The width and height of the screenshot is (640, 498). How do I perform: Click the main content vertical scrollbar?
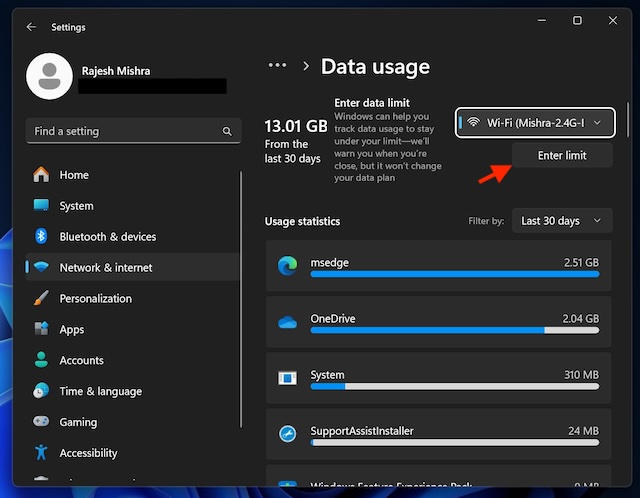point(627,120)
